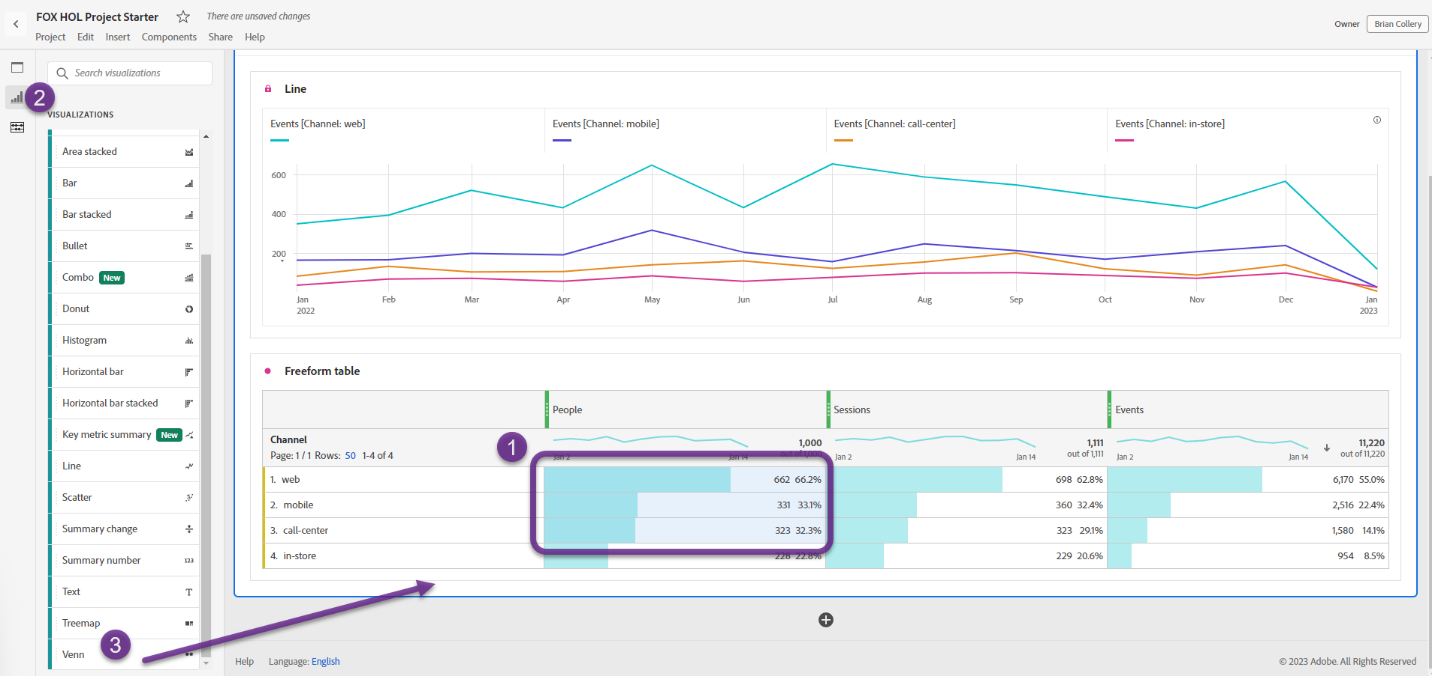Select the Donut visualization
The height and width of the screenshot is (676, 1432).
click(x=124, y=309)
